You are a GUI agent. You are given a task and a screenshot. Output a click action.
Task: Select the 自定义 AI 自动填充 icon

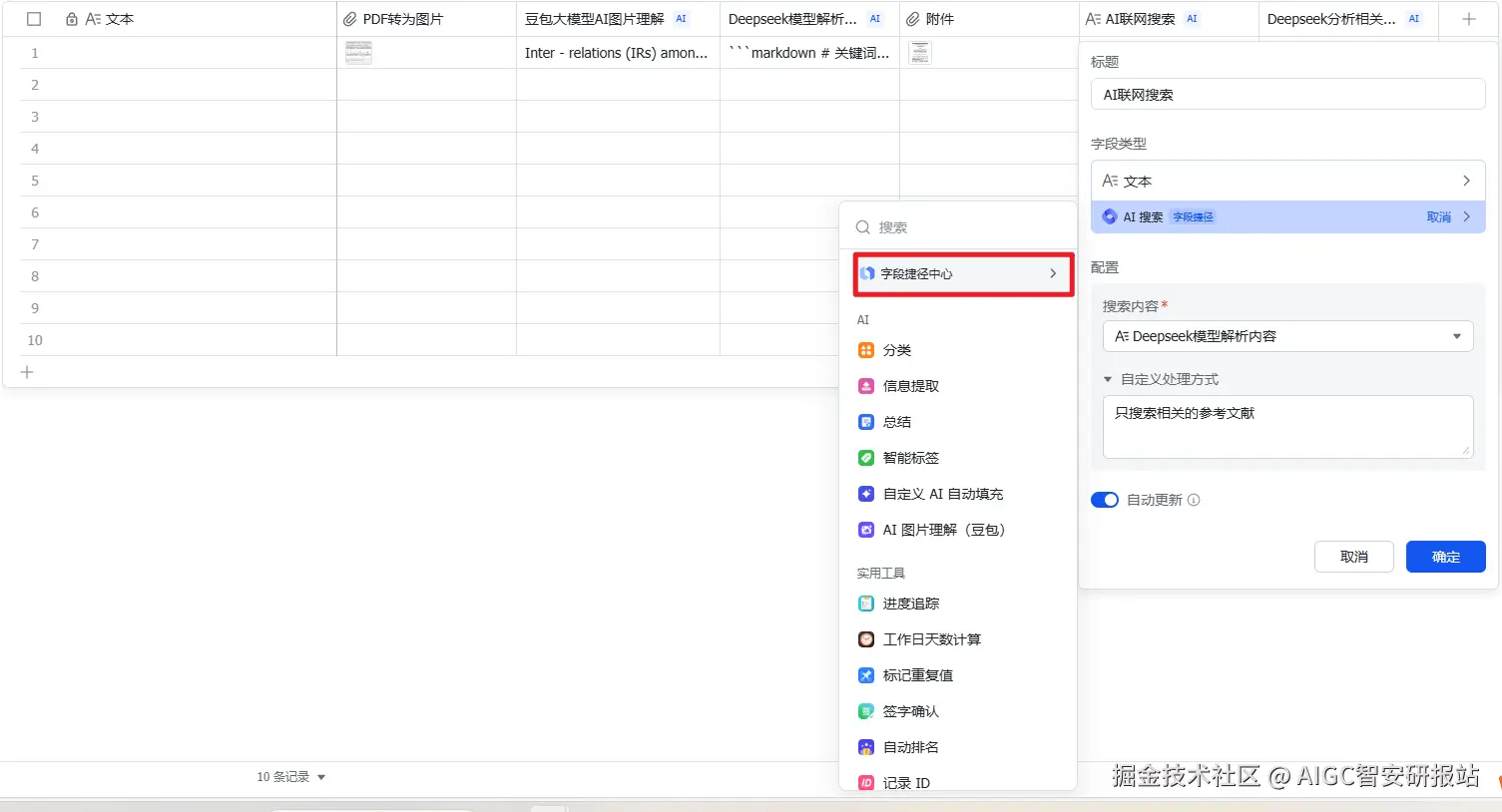click(866, 494)
